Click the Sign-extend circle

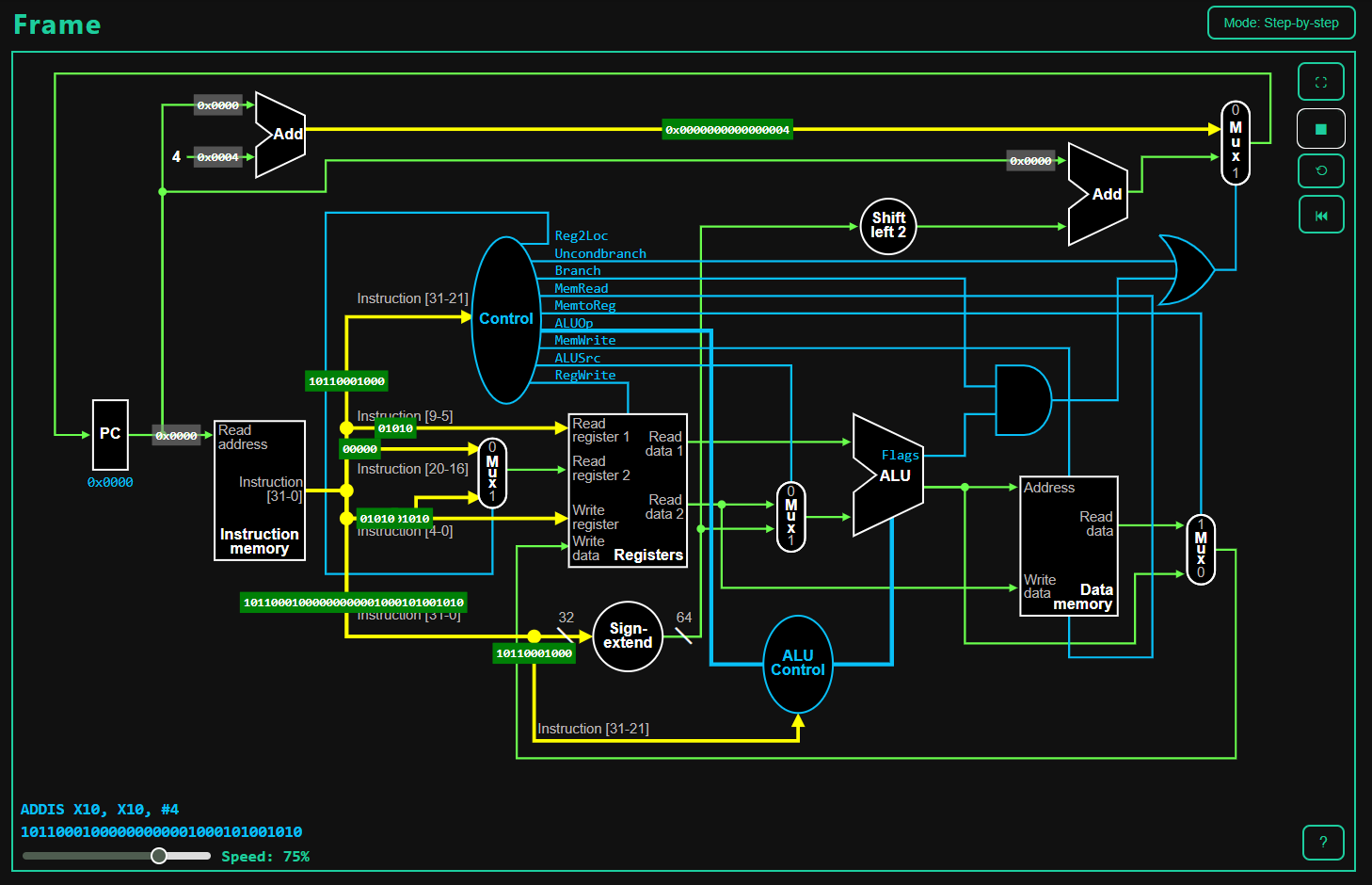pos(628,636)
